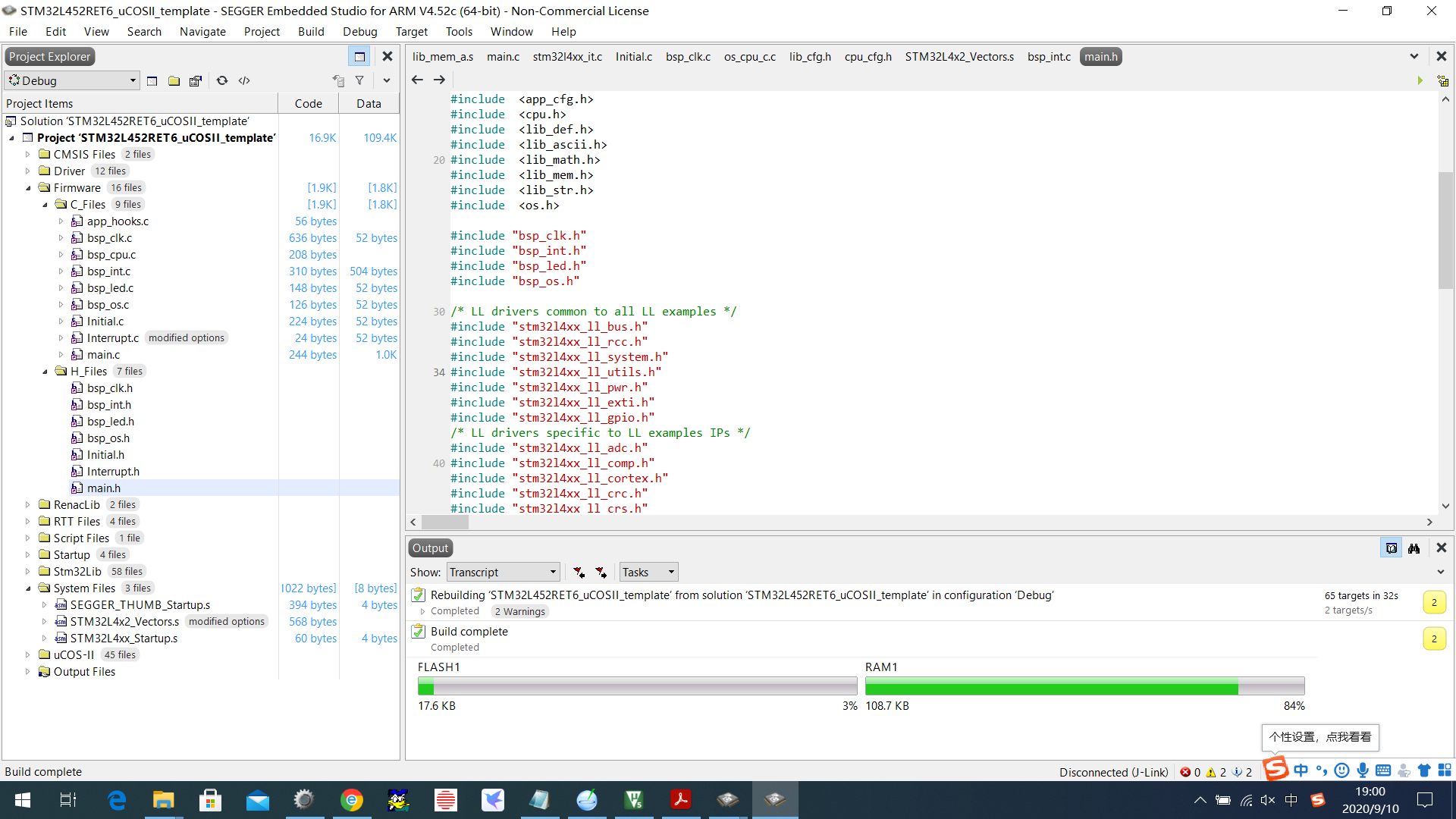Viewport: 1456px width, 819px height.
Task: Select bsp_led.c in the project tree
Action: (x=110, y=288)
